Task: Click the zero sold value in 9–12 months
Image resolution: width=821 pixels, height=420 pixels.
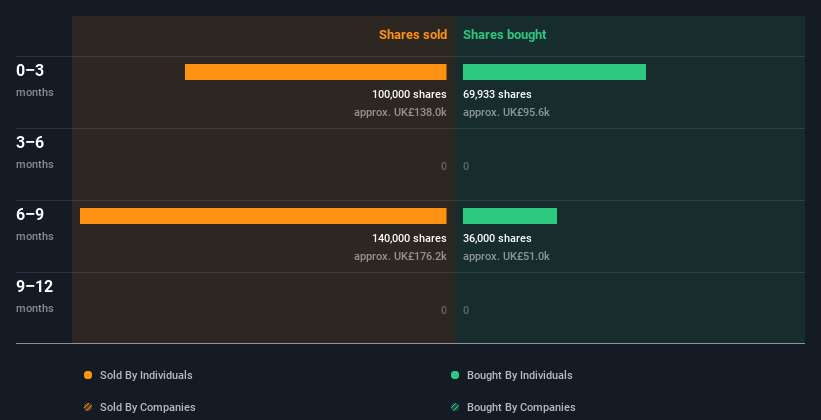Action: 444,311
